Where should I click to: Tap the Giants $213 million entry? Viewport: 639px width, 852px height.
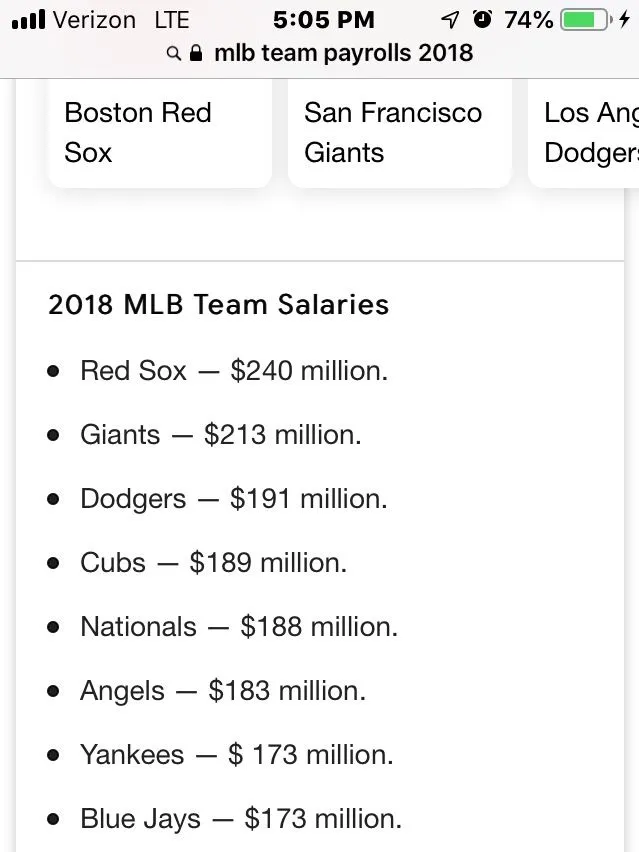[221, 435]
